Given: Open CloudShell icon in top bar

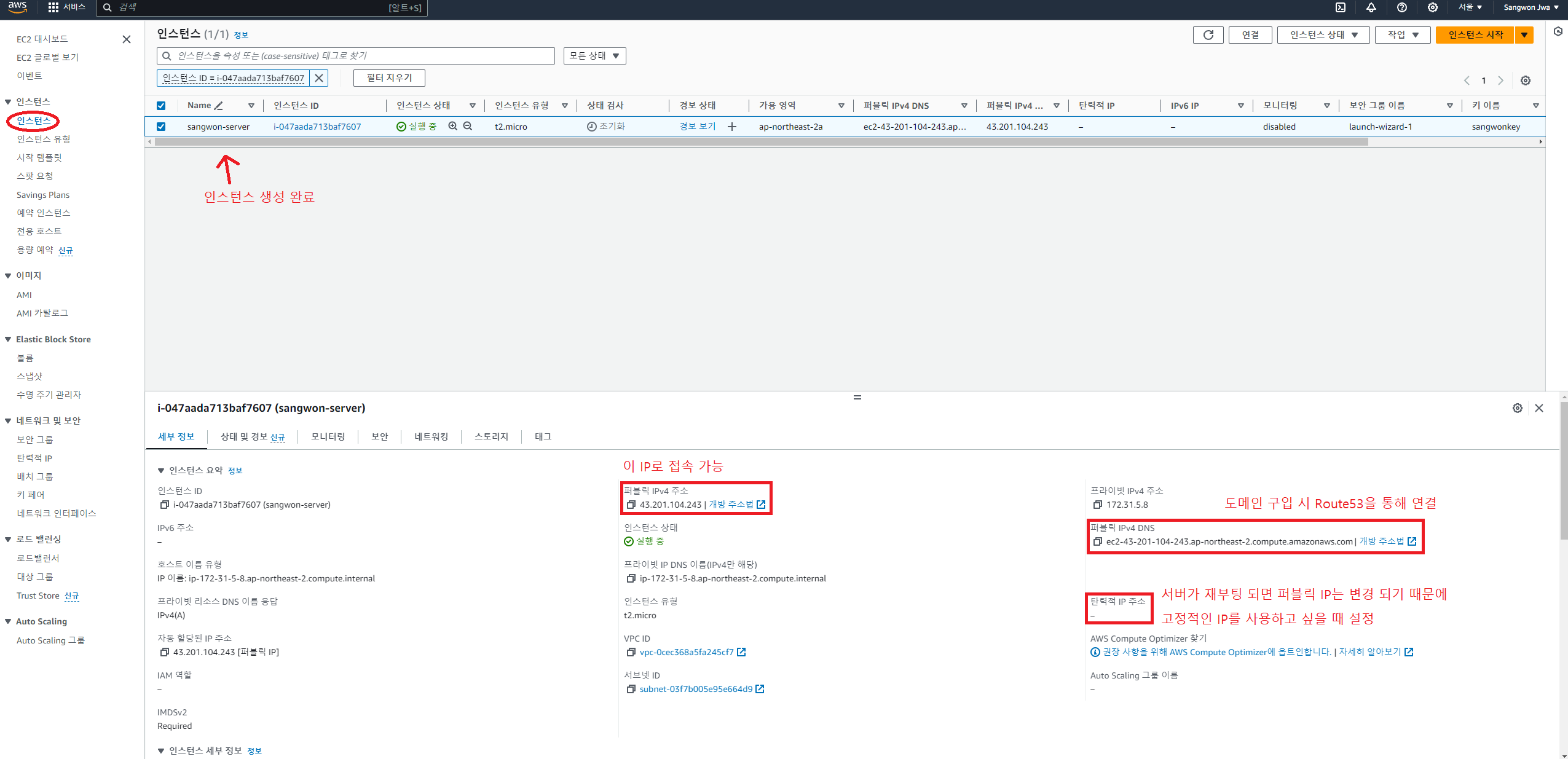Looking at the screenshot, I should point(1341,7).
